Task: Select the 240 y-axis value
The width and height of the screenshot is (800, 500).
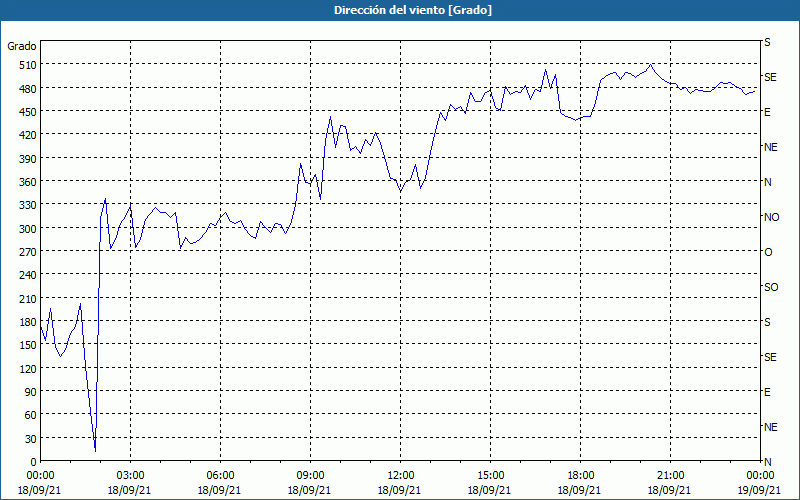Action: coord(29,276)
